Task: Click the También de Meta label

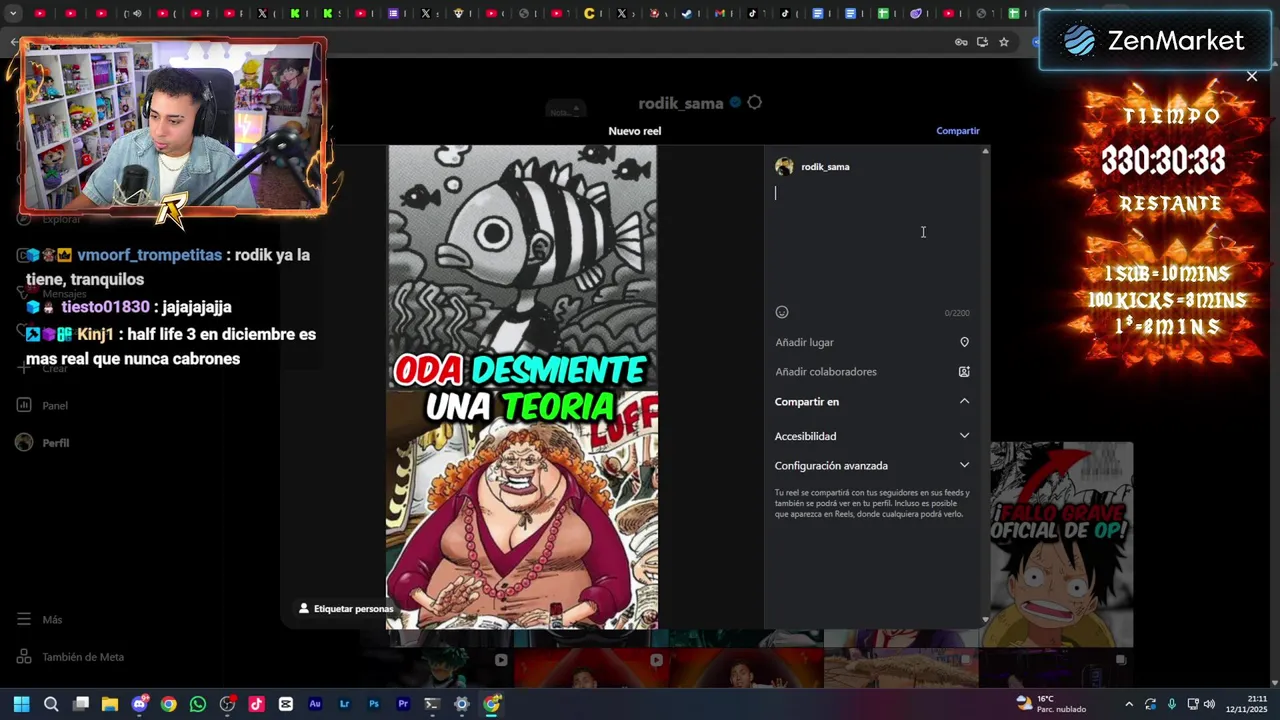Action: click(x=83, y=657)
